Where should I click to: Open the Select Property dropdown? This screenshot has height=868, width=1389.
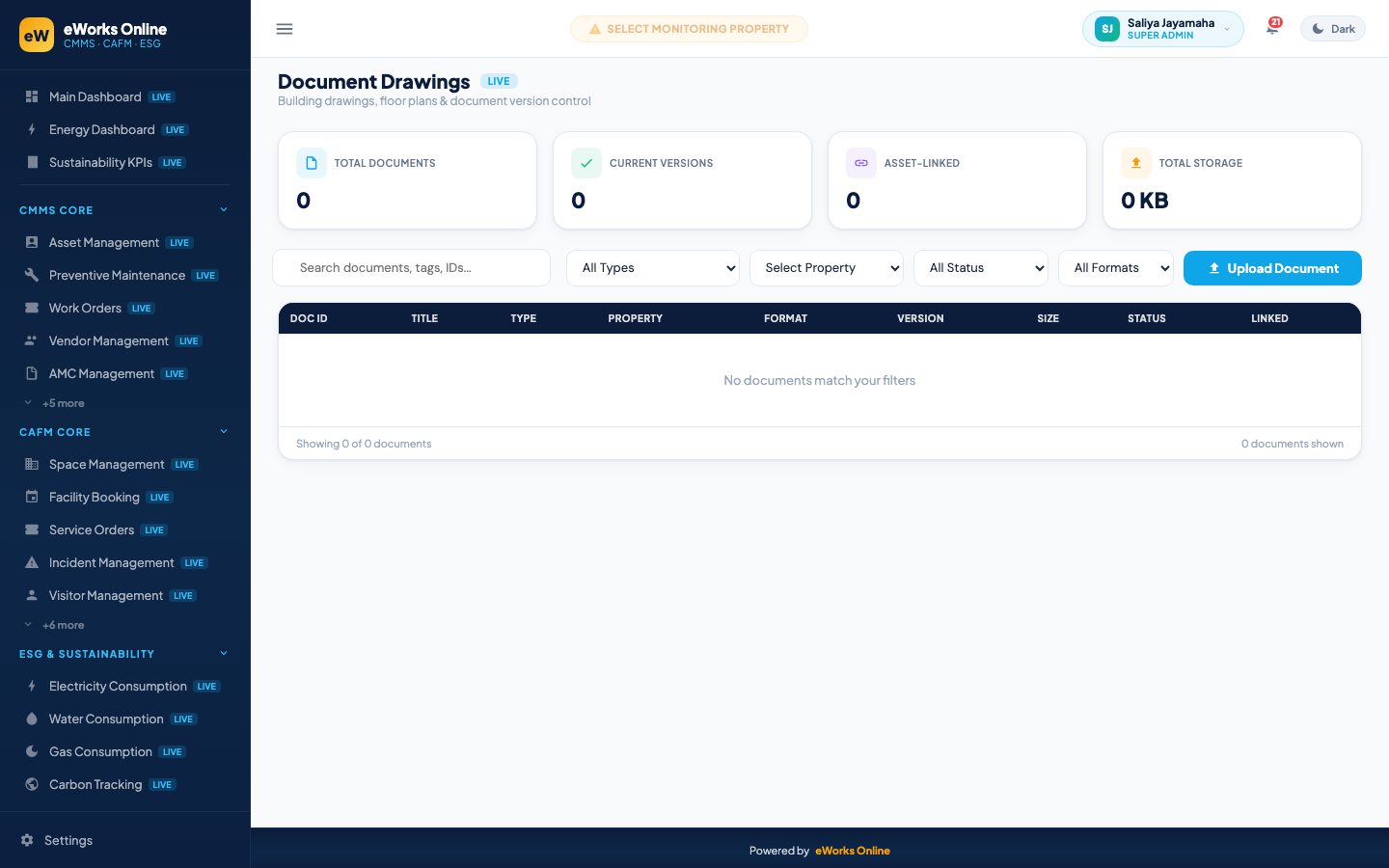pyautogui.click(x=827, y=268)
